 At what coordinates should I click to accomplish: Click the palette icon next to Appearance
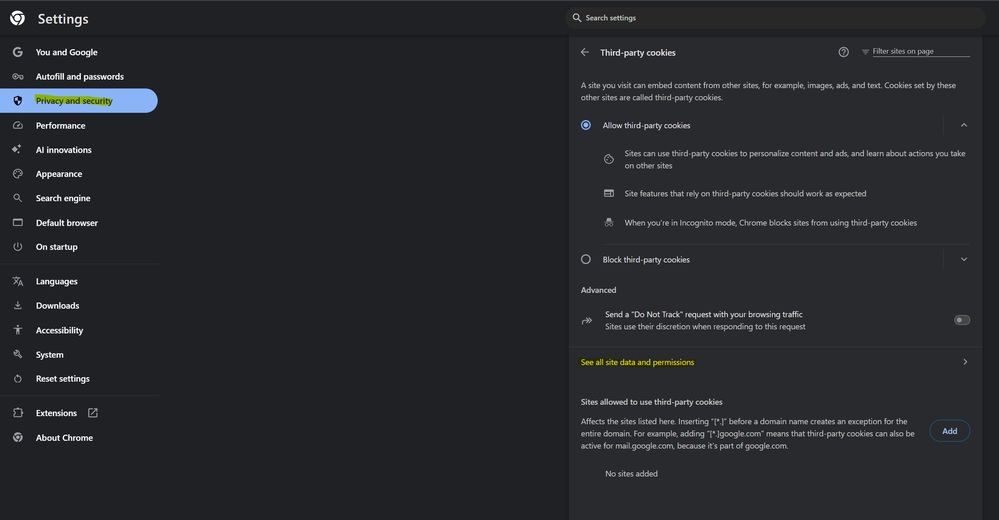click(x=18, y=174)
